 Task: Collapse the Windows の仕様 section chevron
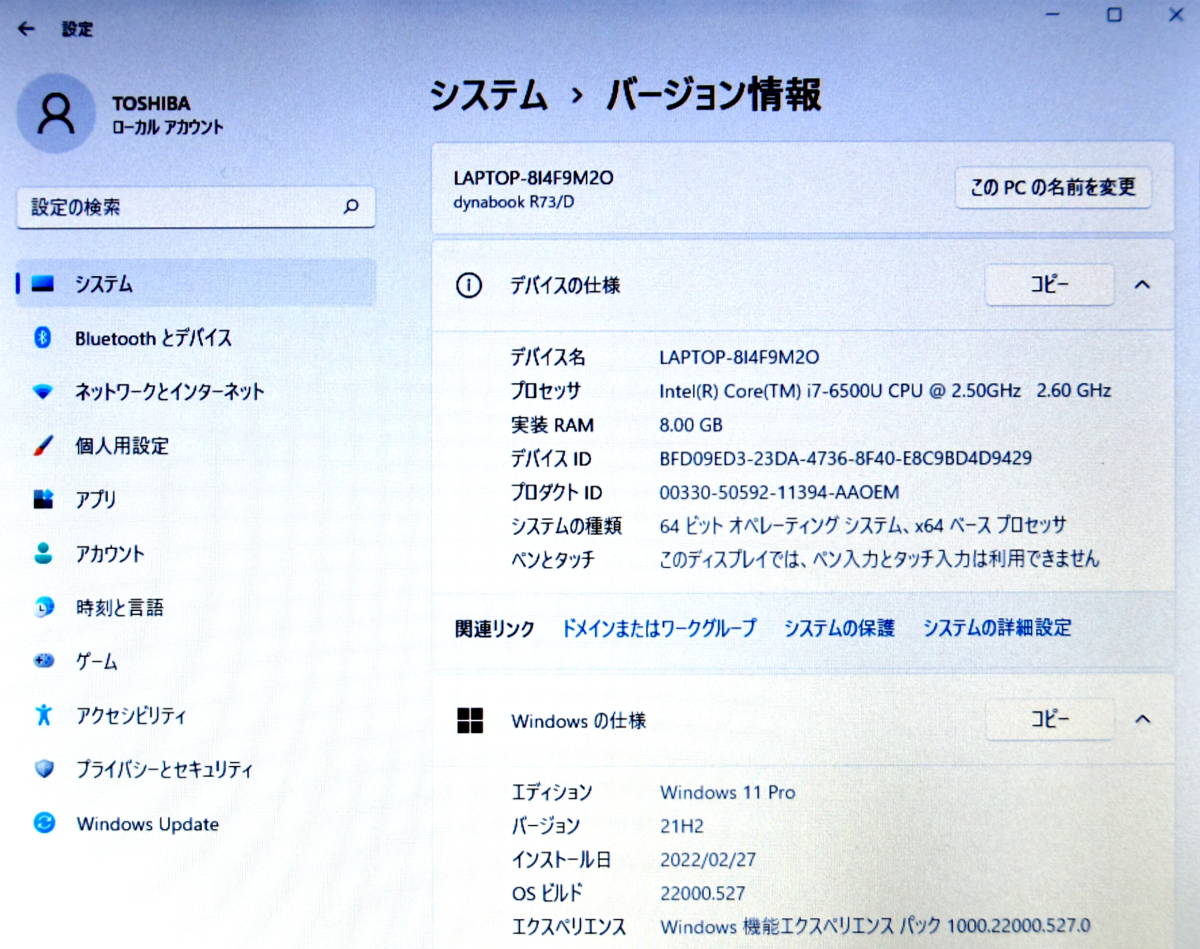click(x=1143, y=719)
